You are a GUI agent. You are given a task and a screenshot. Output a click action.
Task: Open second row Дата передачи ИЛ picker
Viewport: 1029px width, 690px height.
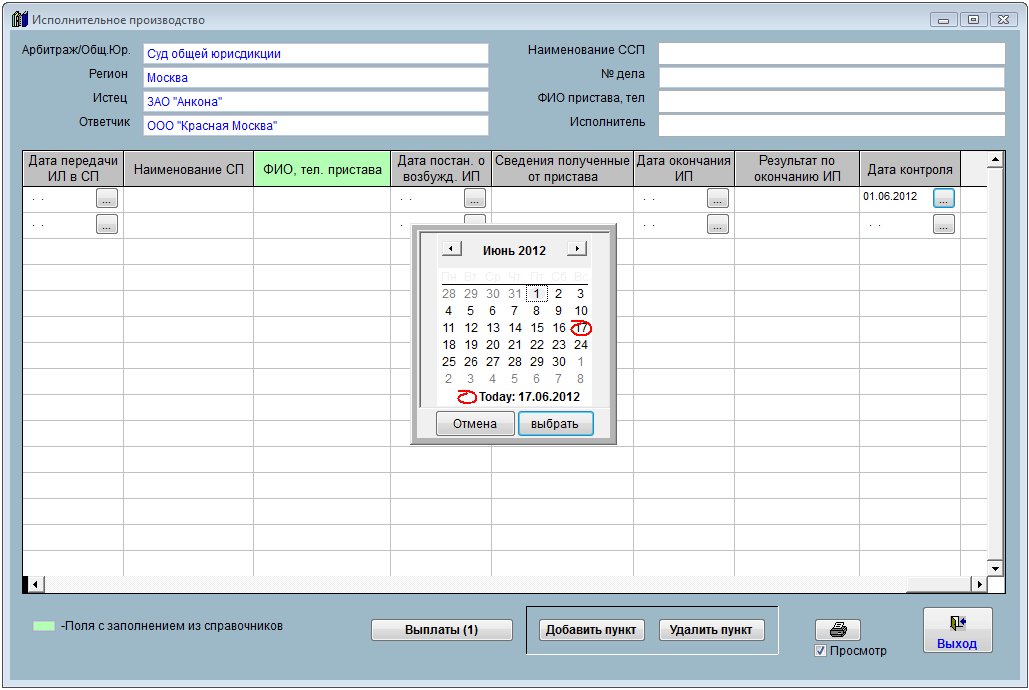[107, 224]
